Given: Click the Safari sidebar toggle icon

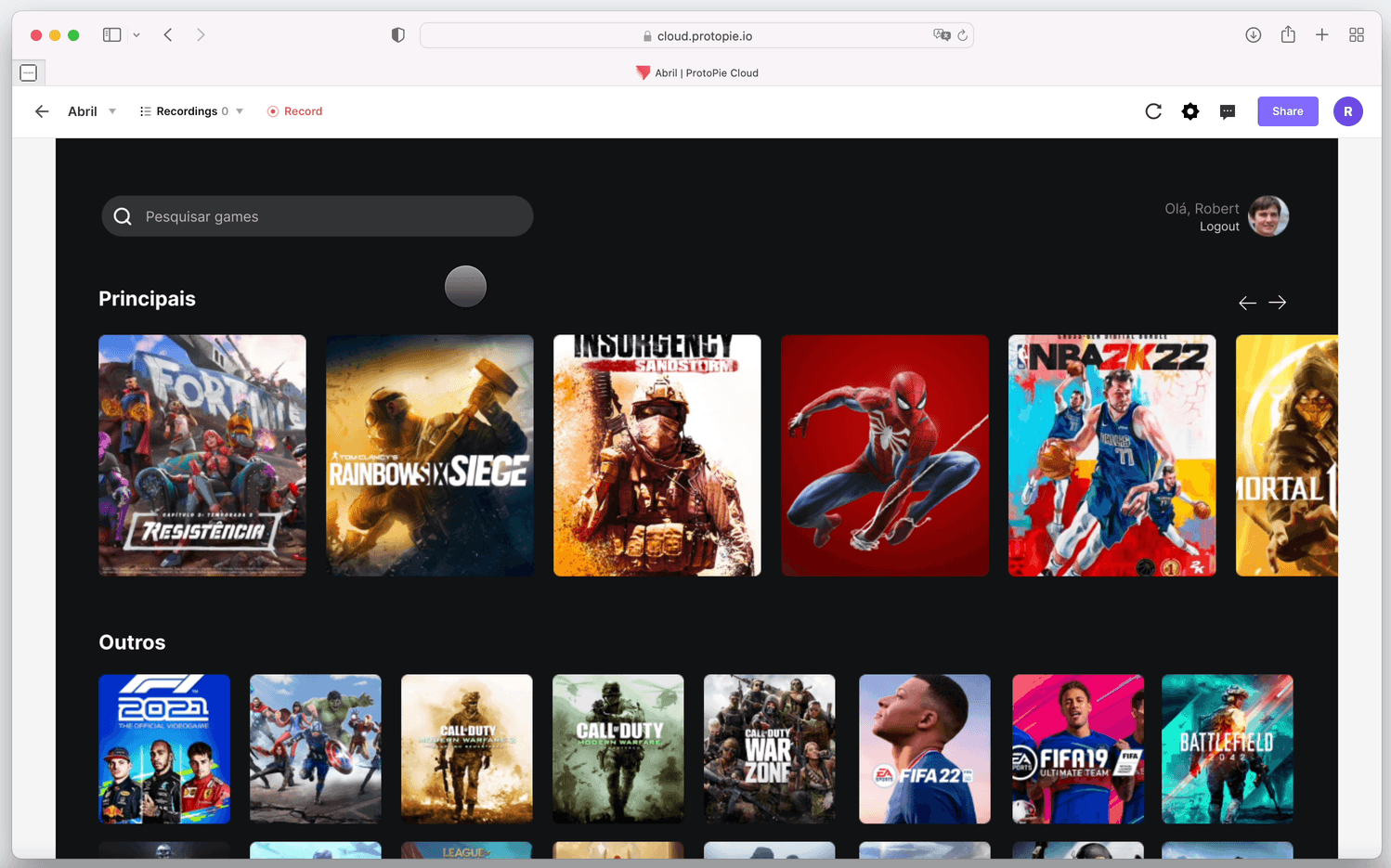Looking at the screenshot, I should (111, 35).
